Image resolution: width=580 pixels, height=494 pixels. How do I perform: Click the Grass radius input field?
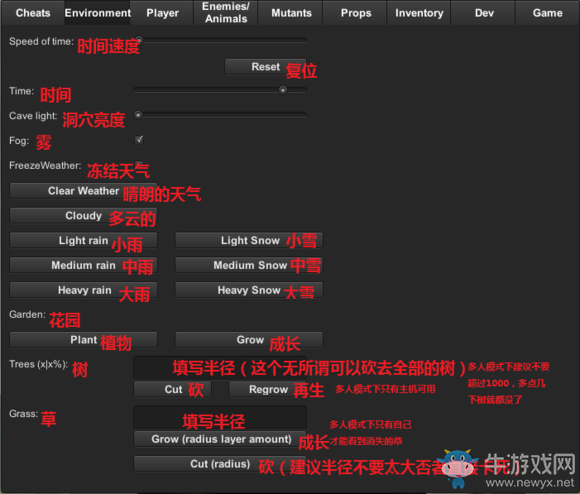pyautogui.click(x=220, y=417)
